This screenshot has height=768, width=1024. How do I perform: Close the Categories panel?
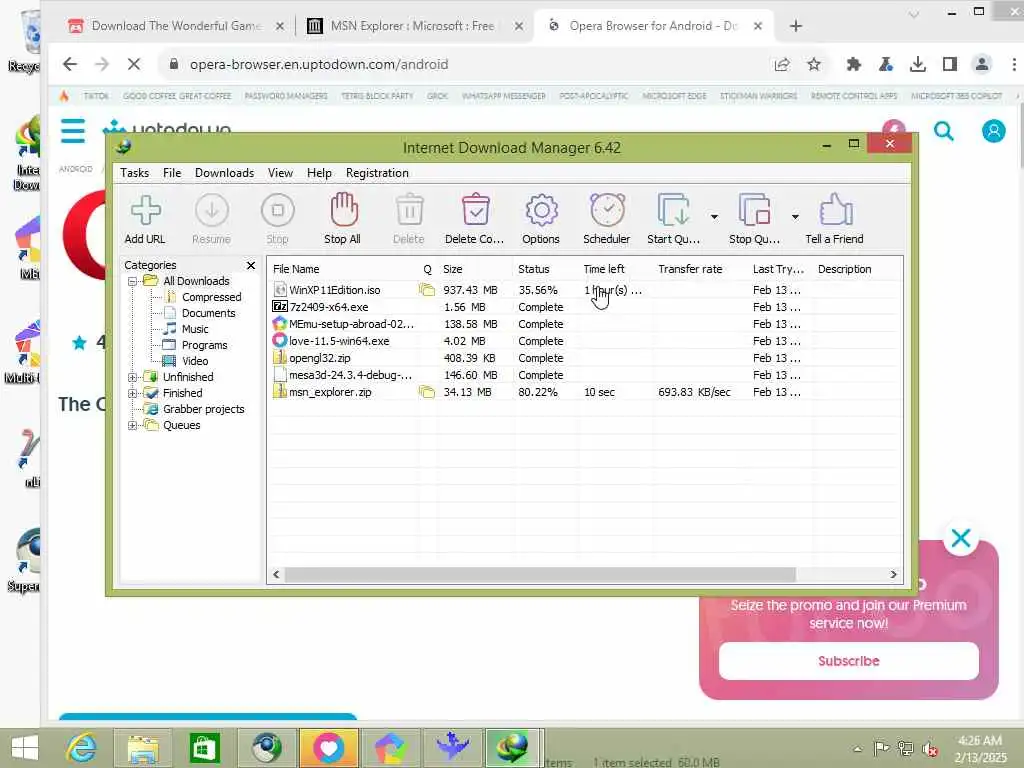[251, 265]
